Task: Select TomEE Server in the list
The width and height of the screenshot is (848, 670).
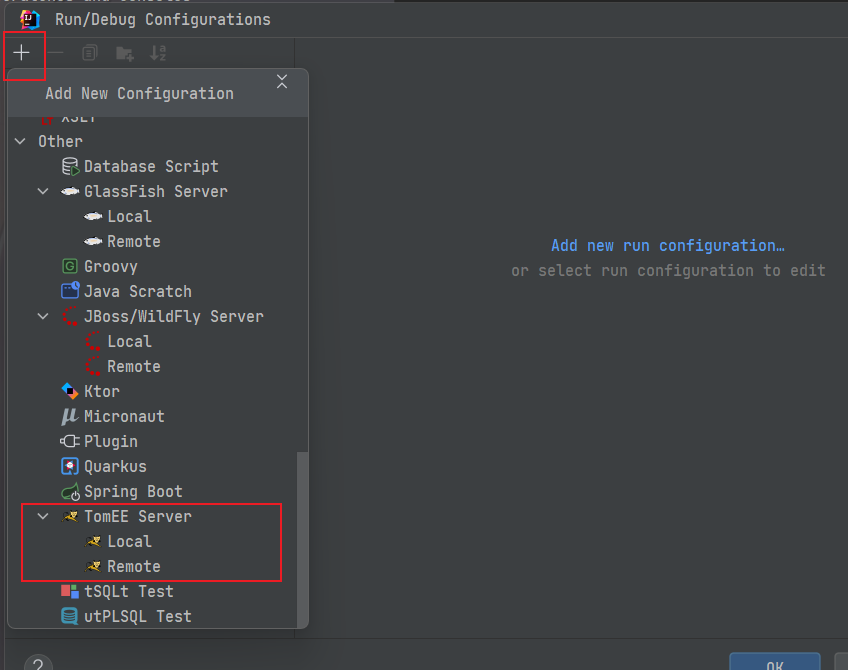Action: click(x=138, y=516)
